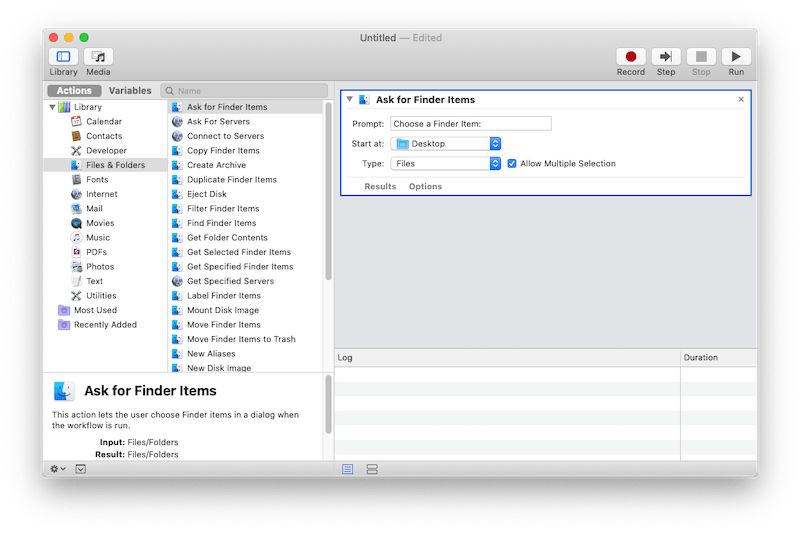Select the Mail category
The image size is (800, 533).
pyautogui.click(x=94, y=209)
